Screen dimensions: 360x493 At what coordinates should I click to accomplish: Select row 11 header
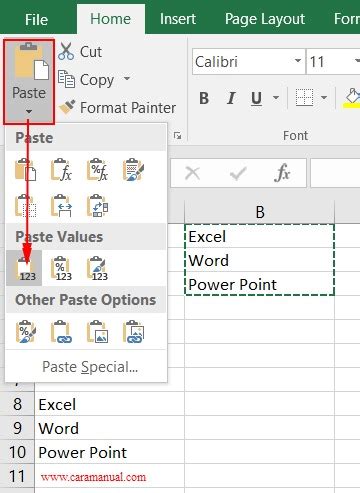click(x=17, y=476)
